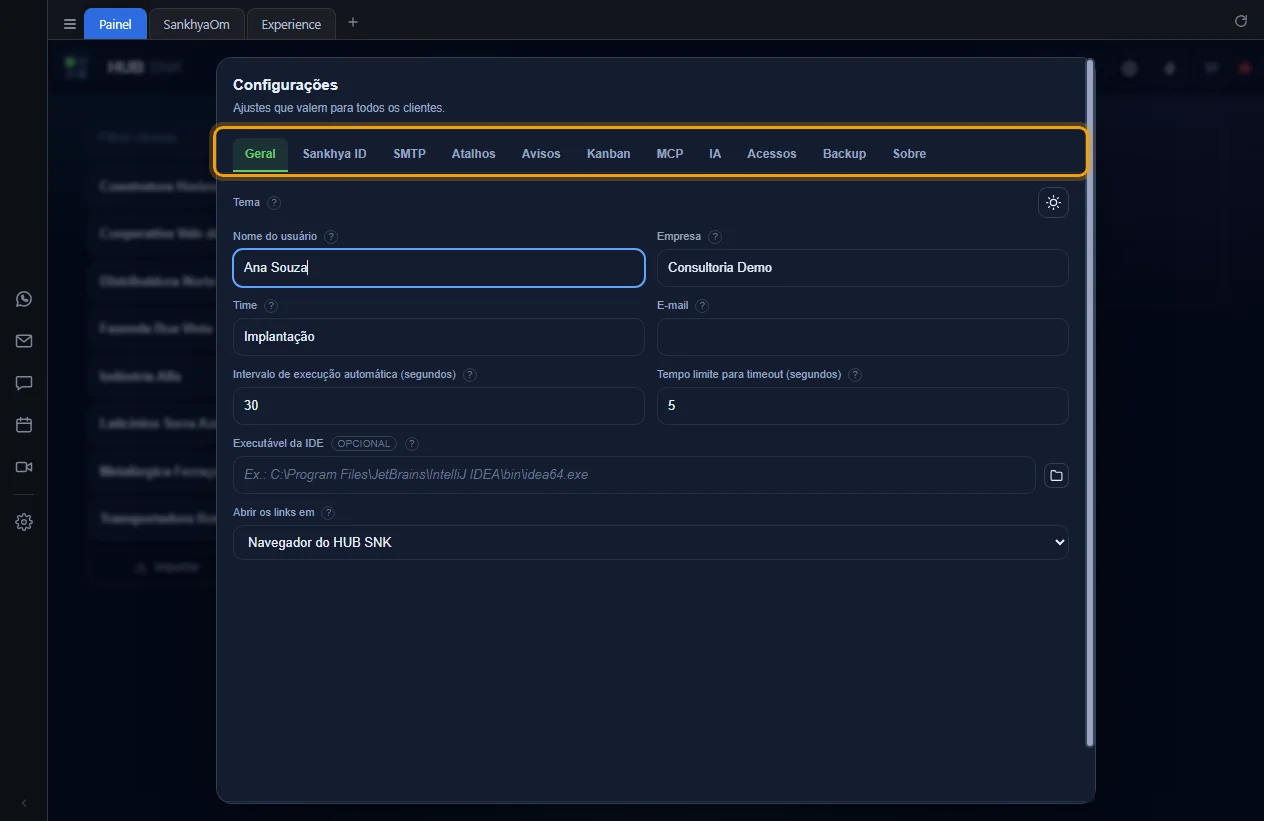Open the IA settings tab
The height and width of the screenshot is (821, 1264).
point(715,154)
